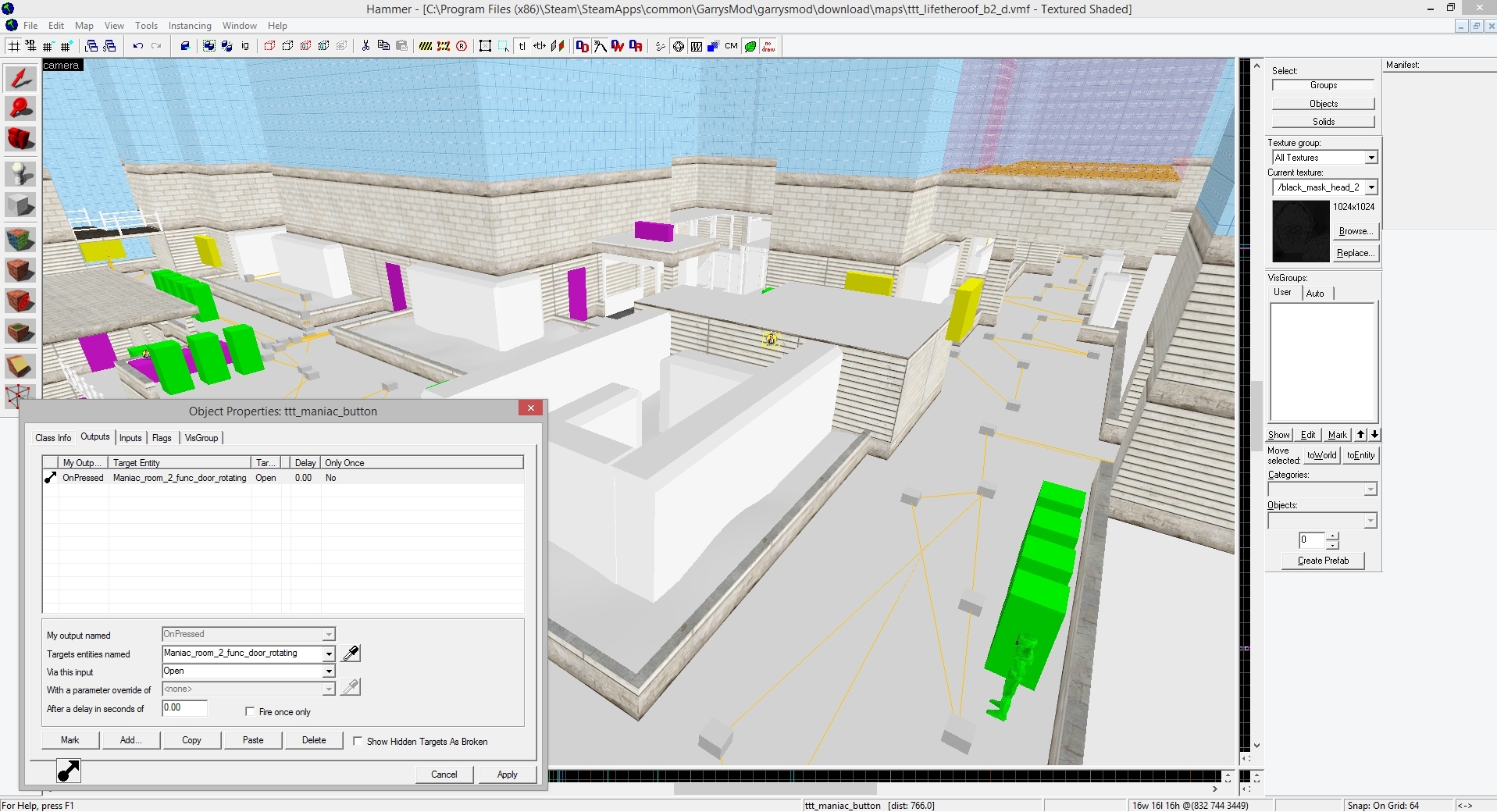The height and width of the screenshot is (812, 1497).
Task: Switch to Inputs tab
Action: (x=130, y=438)
